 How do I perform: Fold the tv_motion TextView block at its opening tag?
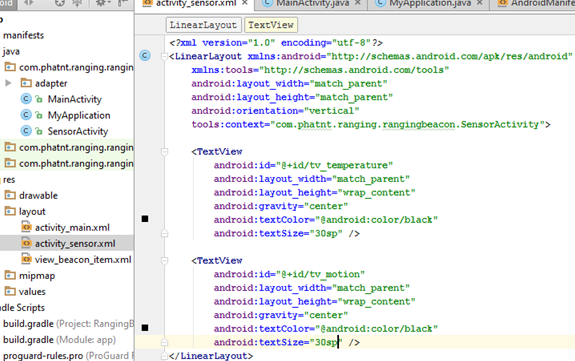pos(164,260)
